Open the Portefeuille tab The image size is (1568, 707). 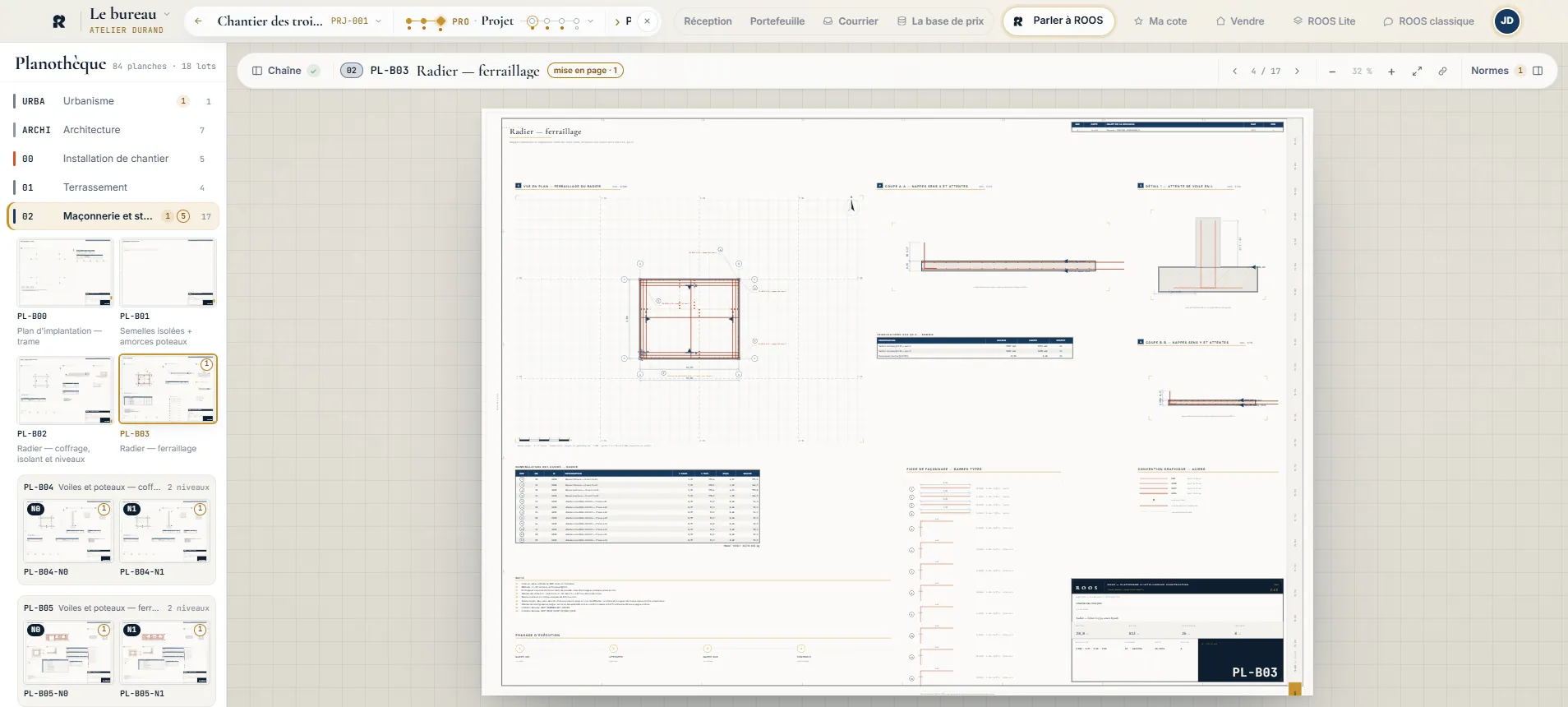(777, 21)
